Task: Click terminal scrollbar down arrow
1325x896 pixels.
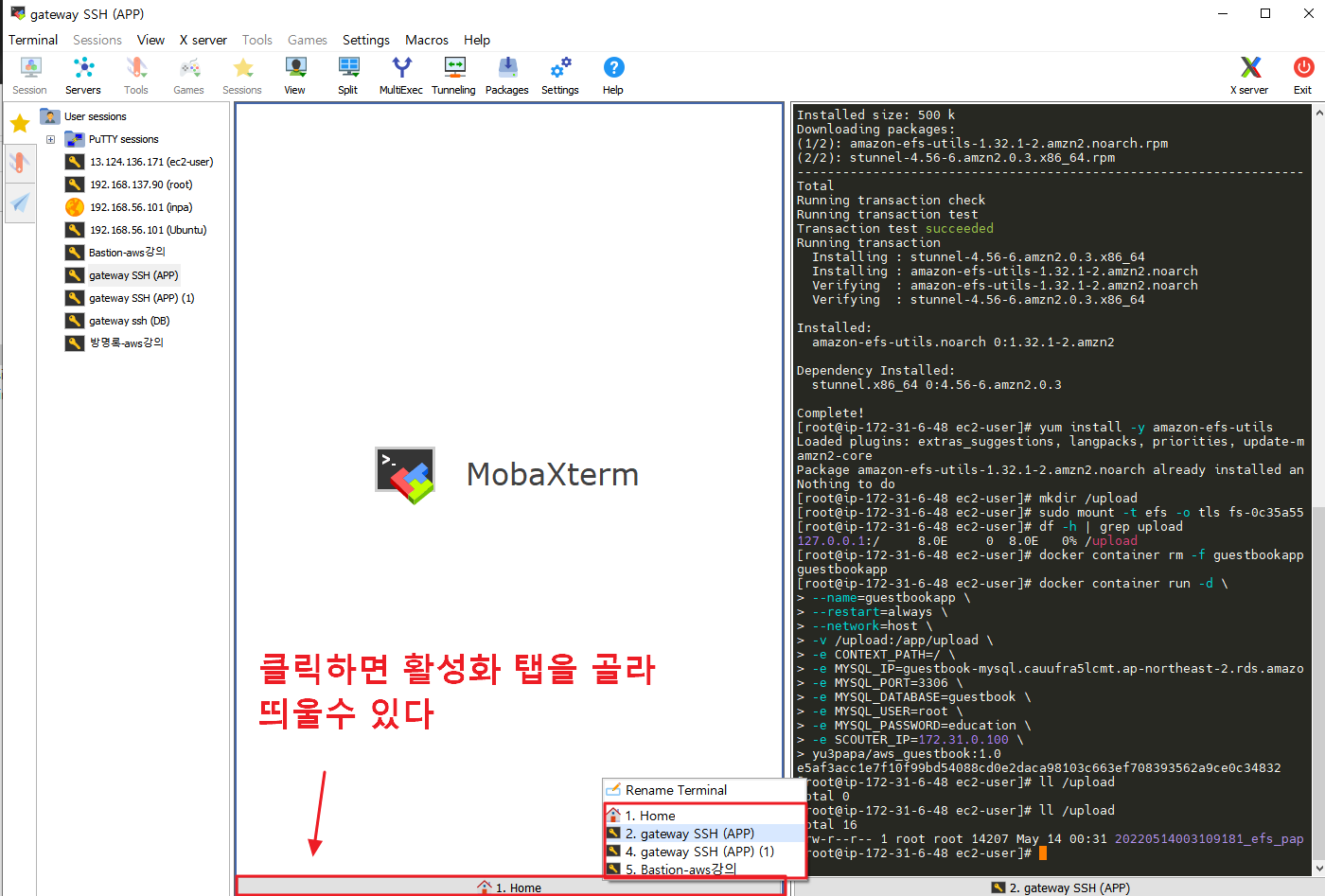Action: 1318,869
